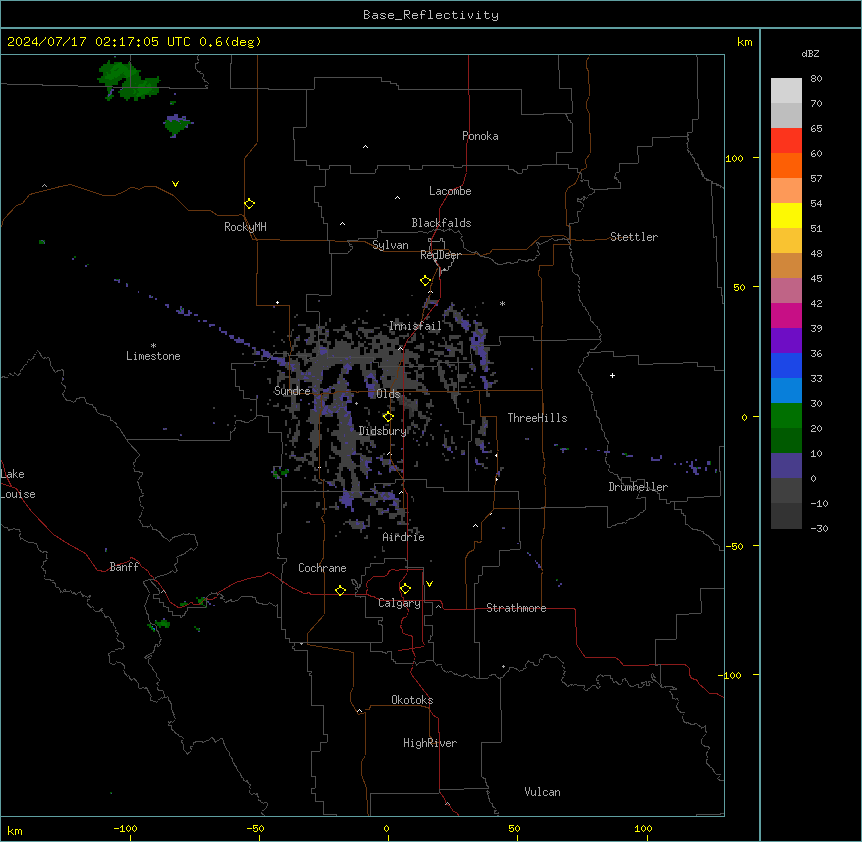The image size is (862, 842).
Task: Click the Lake Louise label at left edge
Action: (x=18, y=484)
